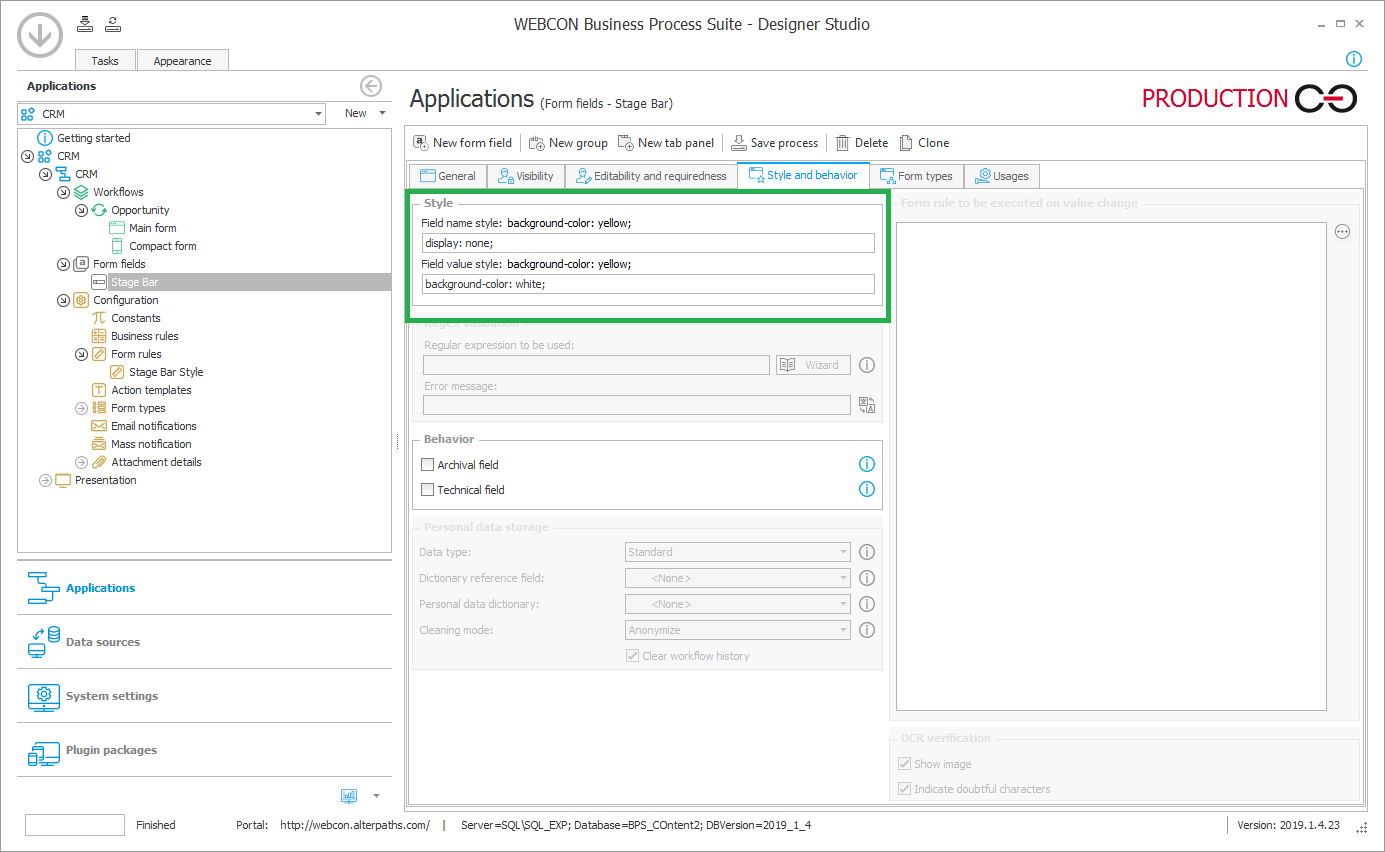Open the info icon beside Archival field
The width and height of the screenshot is (1385, 852).
tap(867, 464)
